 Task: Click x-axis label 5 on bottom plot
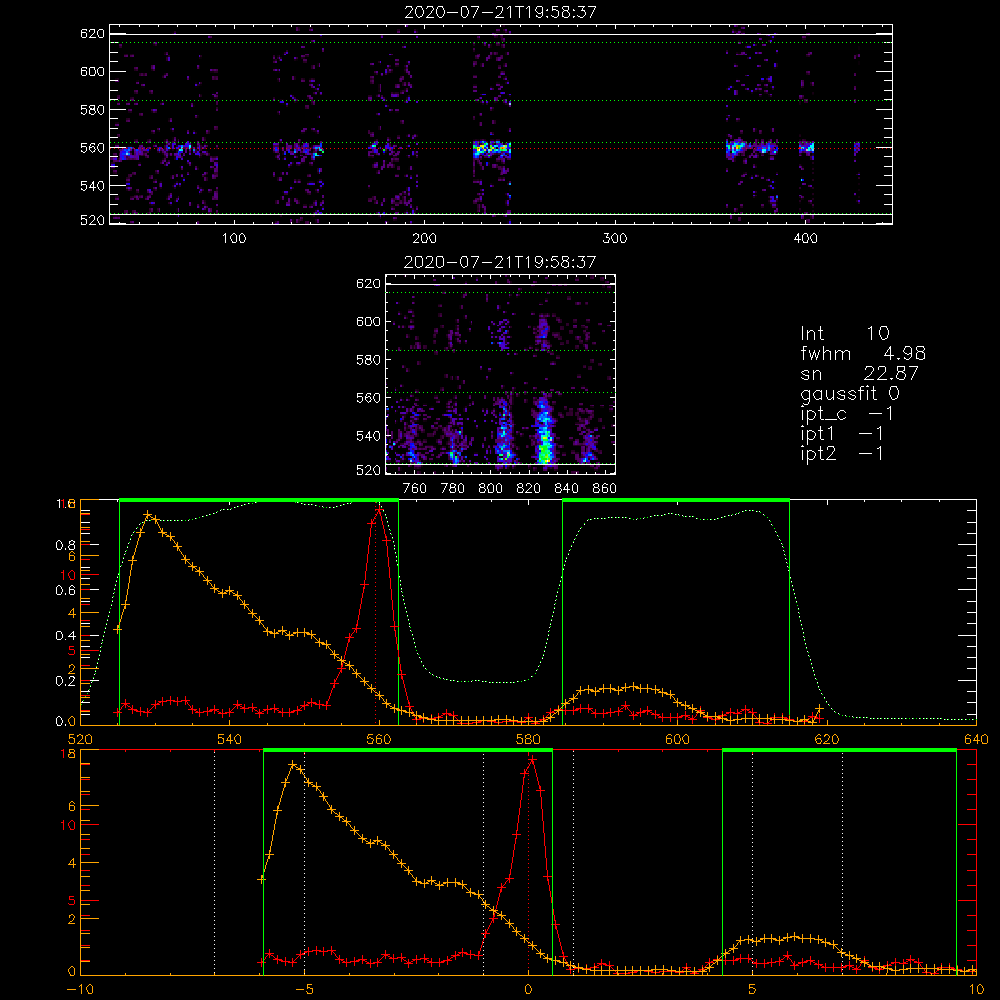pos(753,990)
